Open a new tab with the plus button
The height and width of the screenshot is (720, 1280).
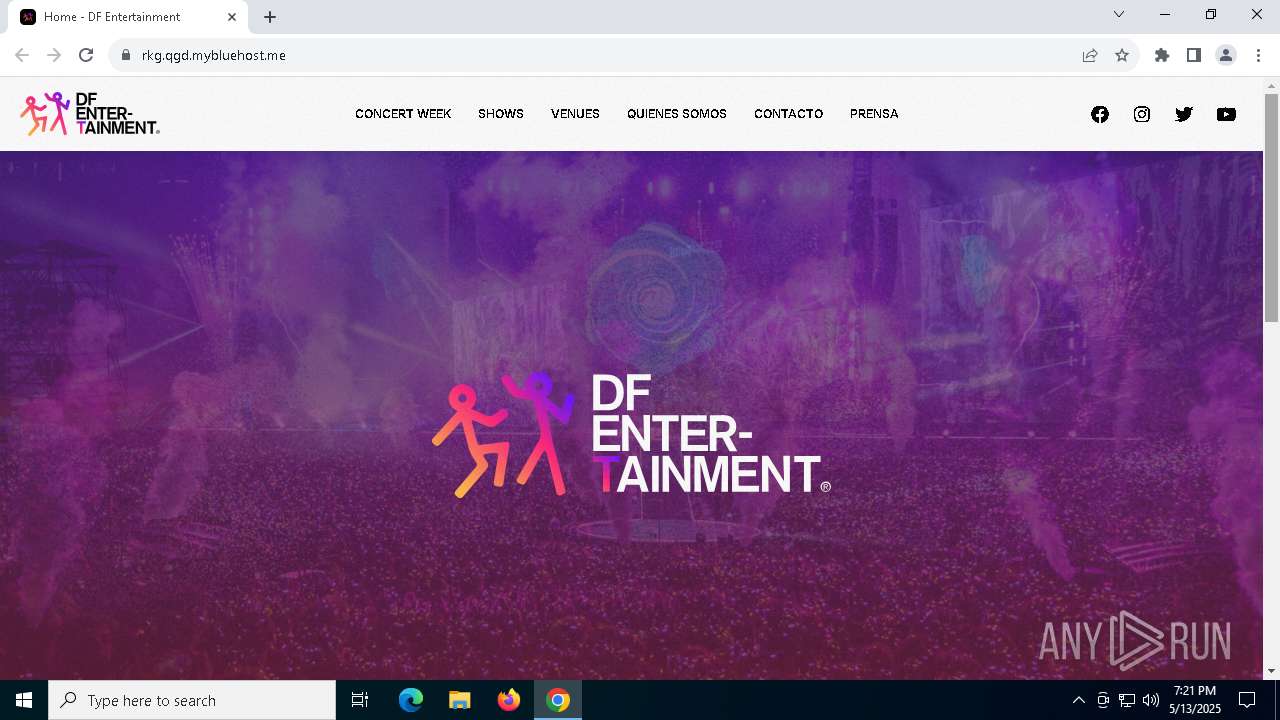click(270, 17)
